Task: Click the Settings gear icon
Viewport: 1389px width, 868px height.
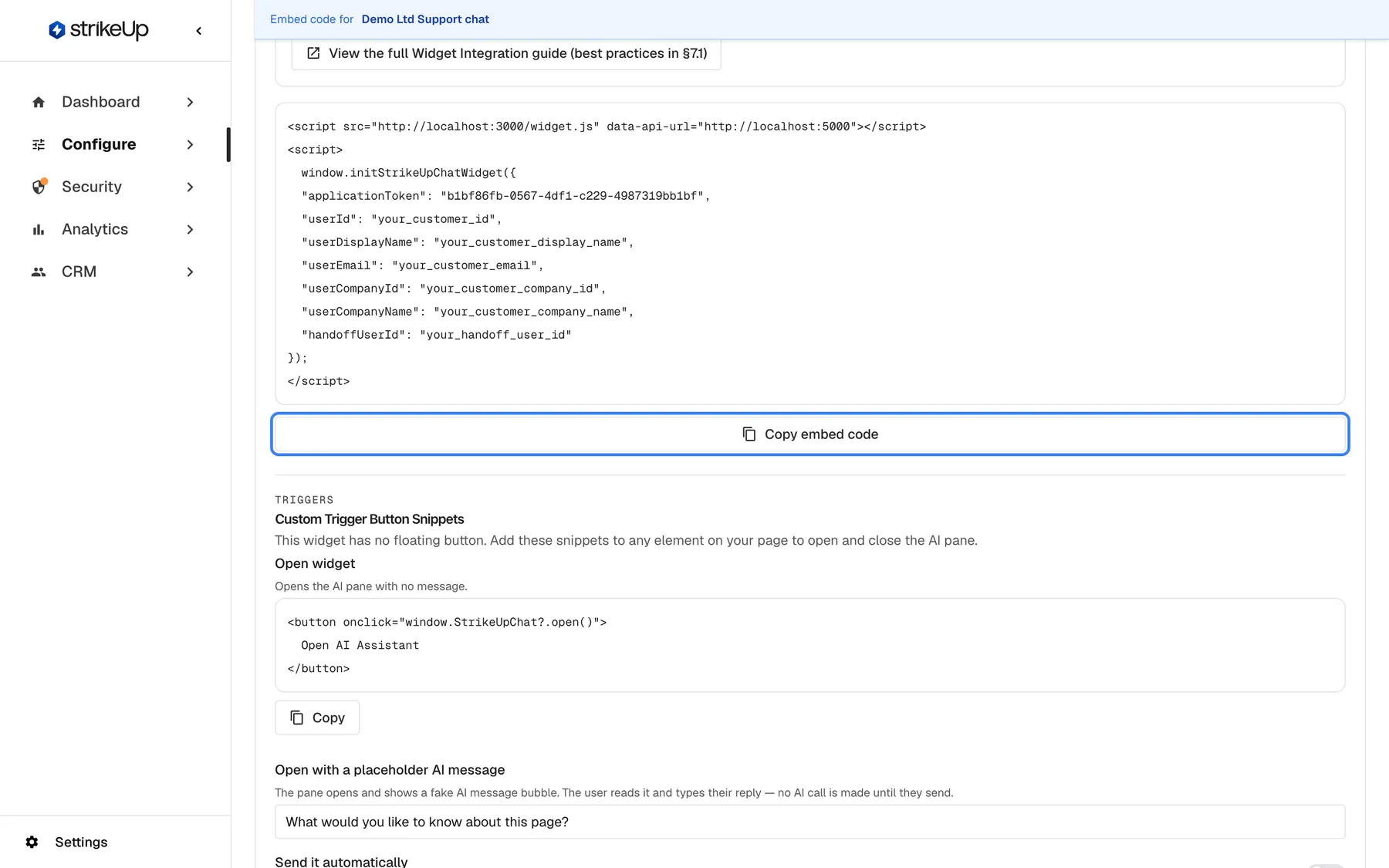Action: pyautogui.click(x=32, y=842)
